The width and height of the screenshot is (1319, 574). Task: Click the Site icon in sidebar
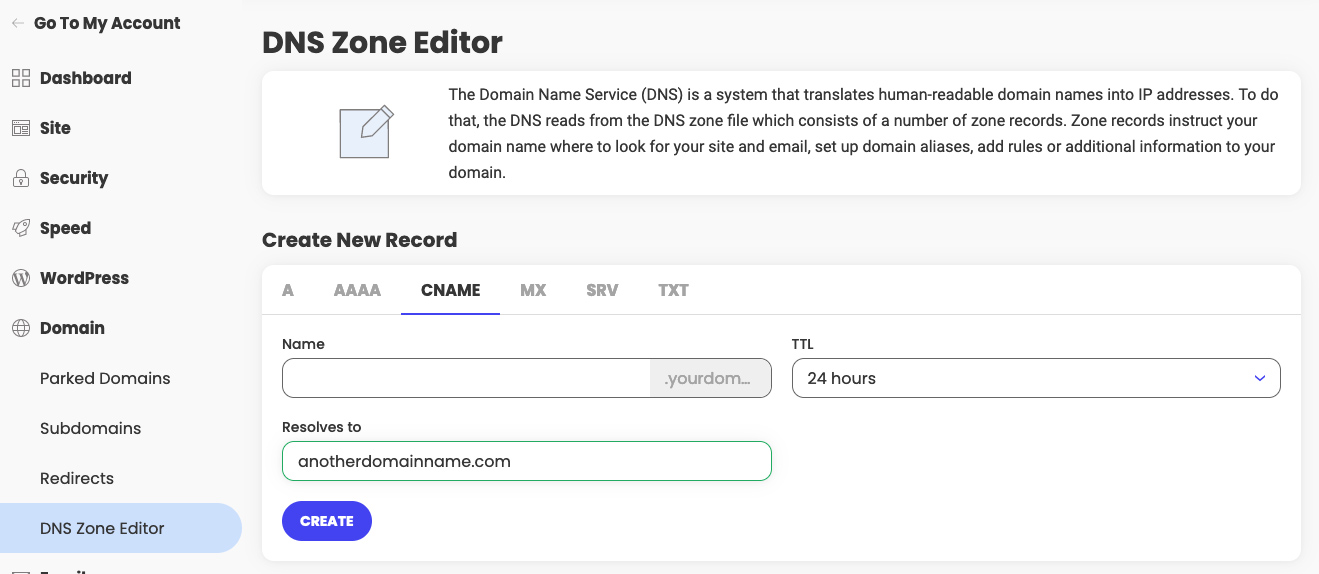click(21, 128)
